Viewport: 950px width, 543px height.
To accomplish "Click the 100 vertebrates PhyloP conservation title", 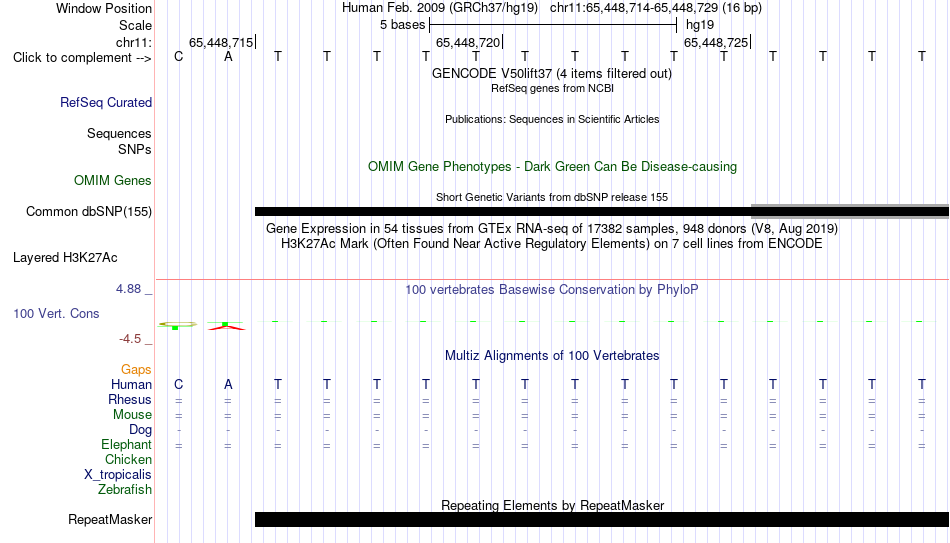I will click(552, 290).
